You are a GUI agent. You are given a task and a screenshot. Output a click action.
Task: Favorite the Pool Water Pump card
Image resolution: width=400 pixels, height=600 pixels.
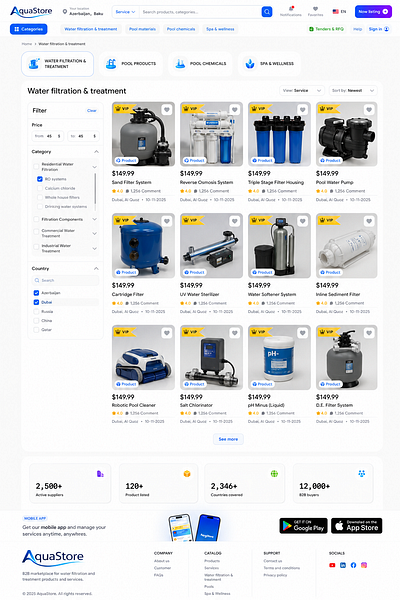[369, 110]
